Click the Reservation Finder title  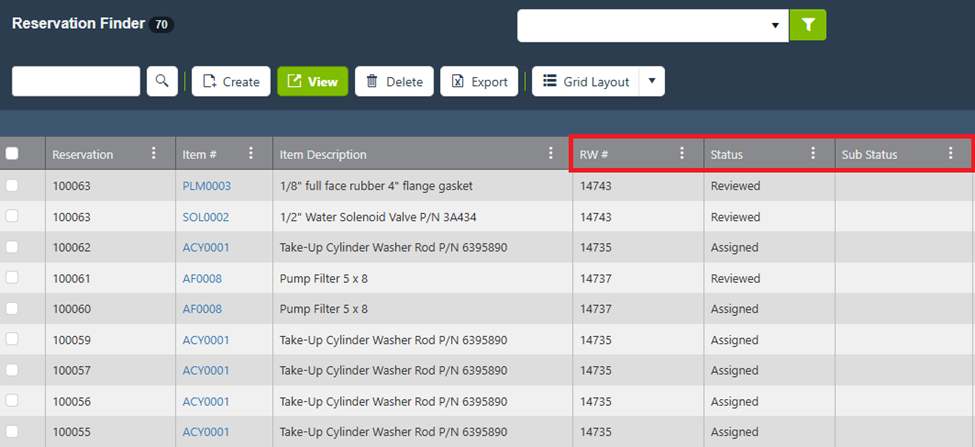point(78,24)
